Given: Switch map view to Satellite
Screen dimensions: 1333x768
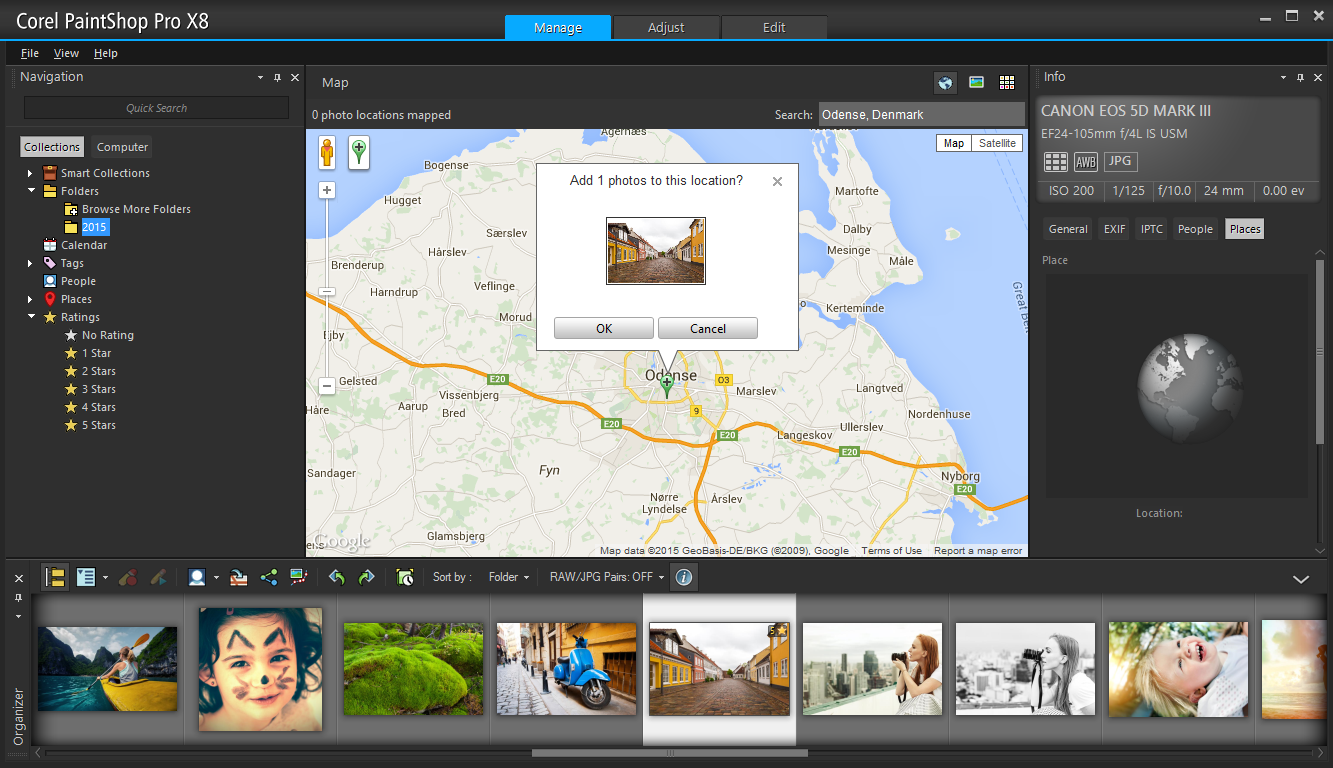Looking at the screenshot, I should [x=996, y=143].
